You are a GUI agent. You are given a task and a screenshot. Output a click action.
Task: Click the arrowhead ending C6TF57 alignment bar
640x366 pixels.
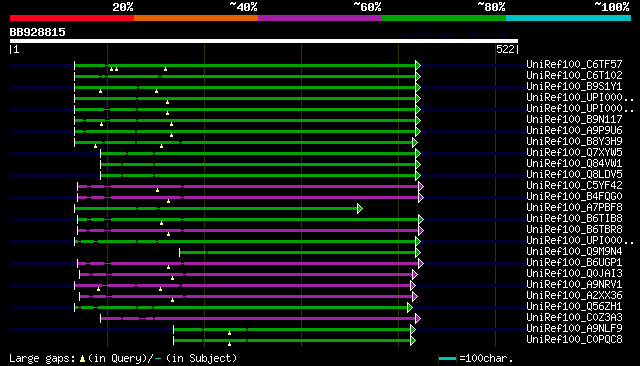[418, 65]
